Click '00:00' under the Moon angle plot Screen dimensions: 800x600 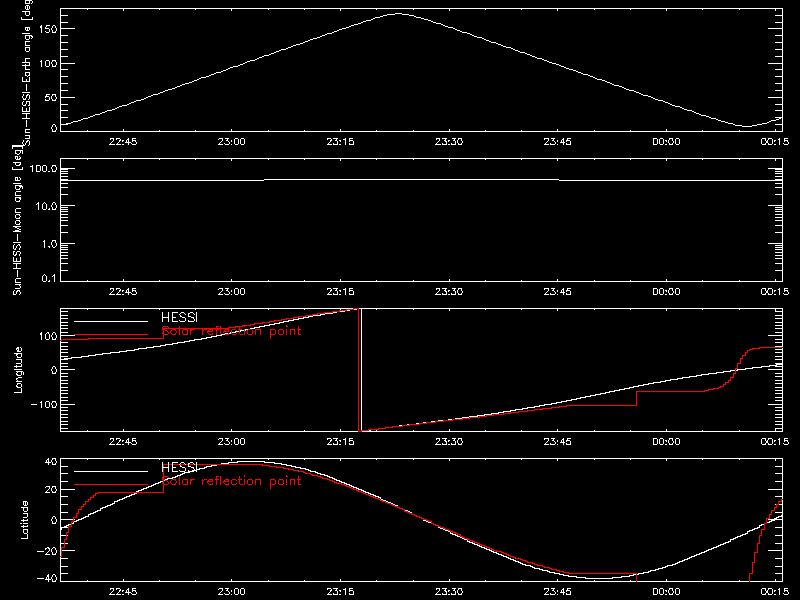(666, 292)
